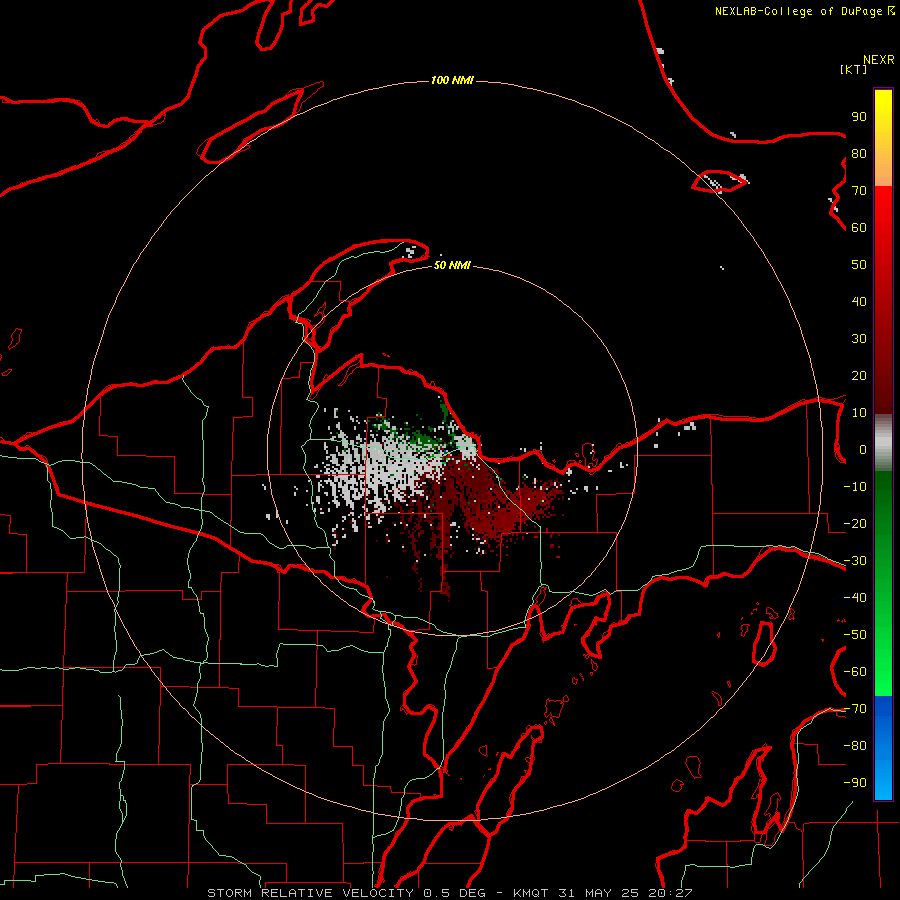Image resolution: width=900 pixels, height=900 pixels.
Task: Click the -60 value on the velocity scale
Action: tap(855, 672)
